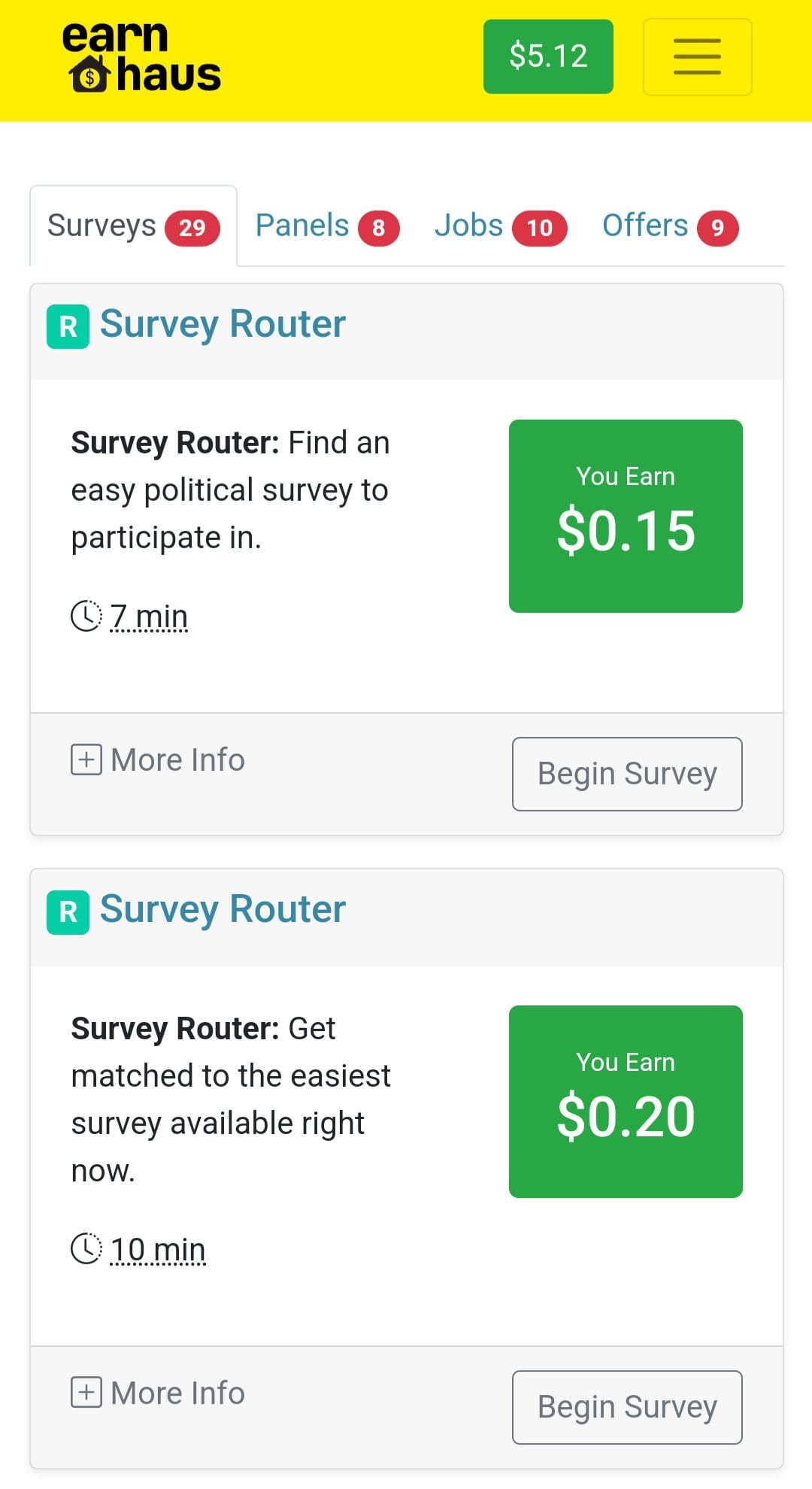The image size is (812, 1489).
Task: Click the clock icon beside 10 min
Action: tap(86, 1249)
